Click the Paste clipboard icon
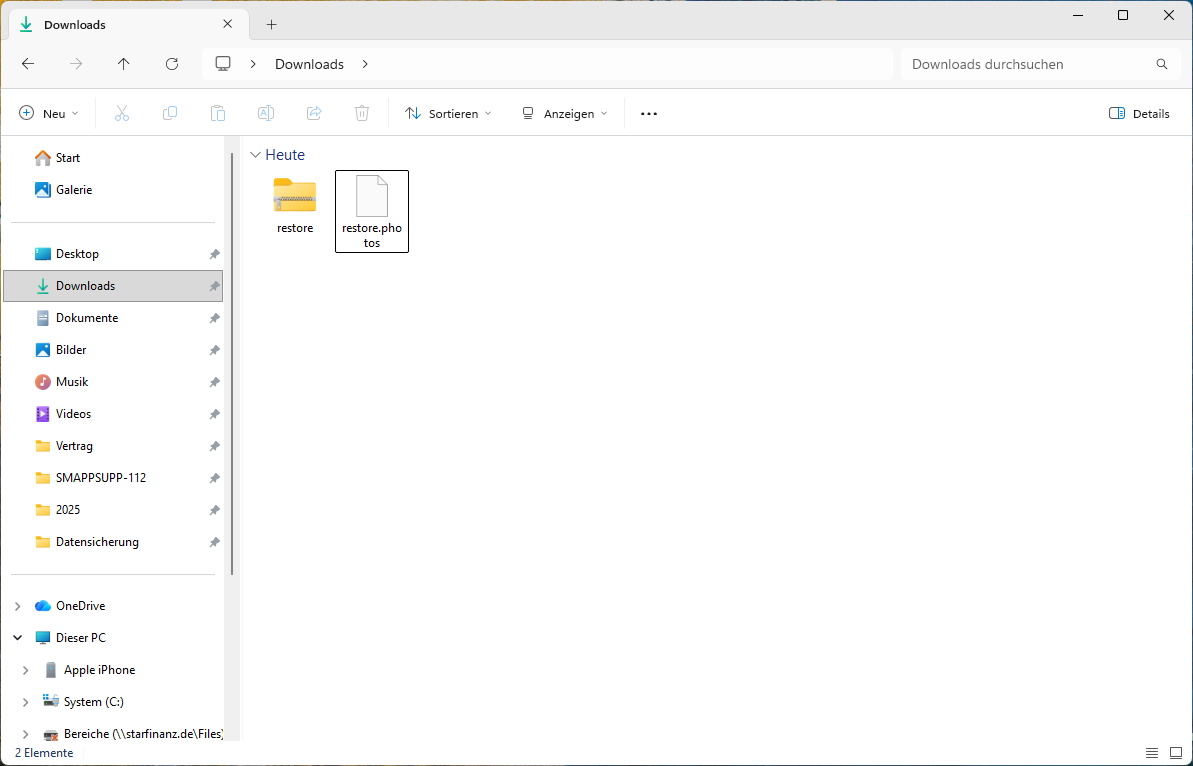1193x766 pixels. click(218, 113)
